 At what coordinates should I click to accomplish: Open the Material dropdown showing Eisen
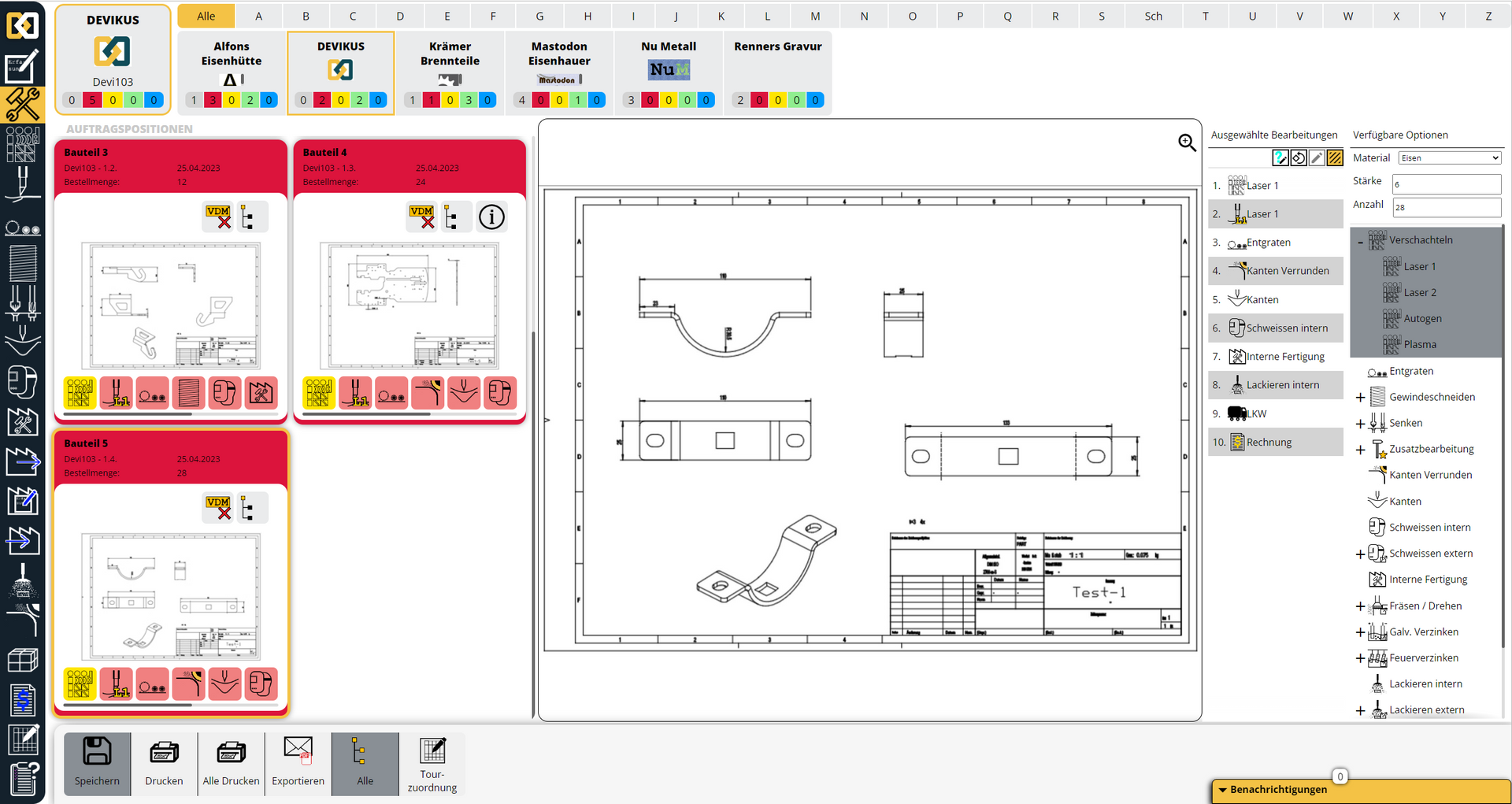(1449, 157)
